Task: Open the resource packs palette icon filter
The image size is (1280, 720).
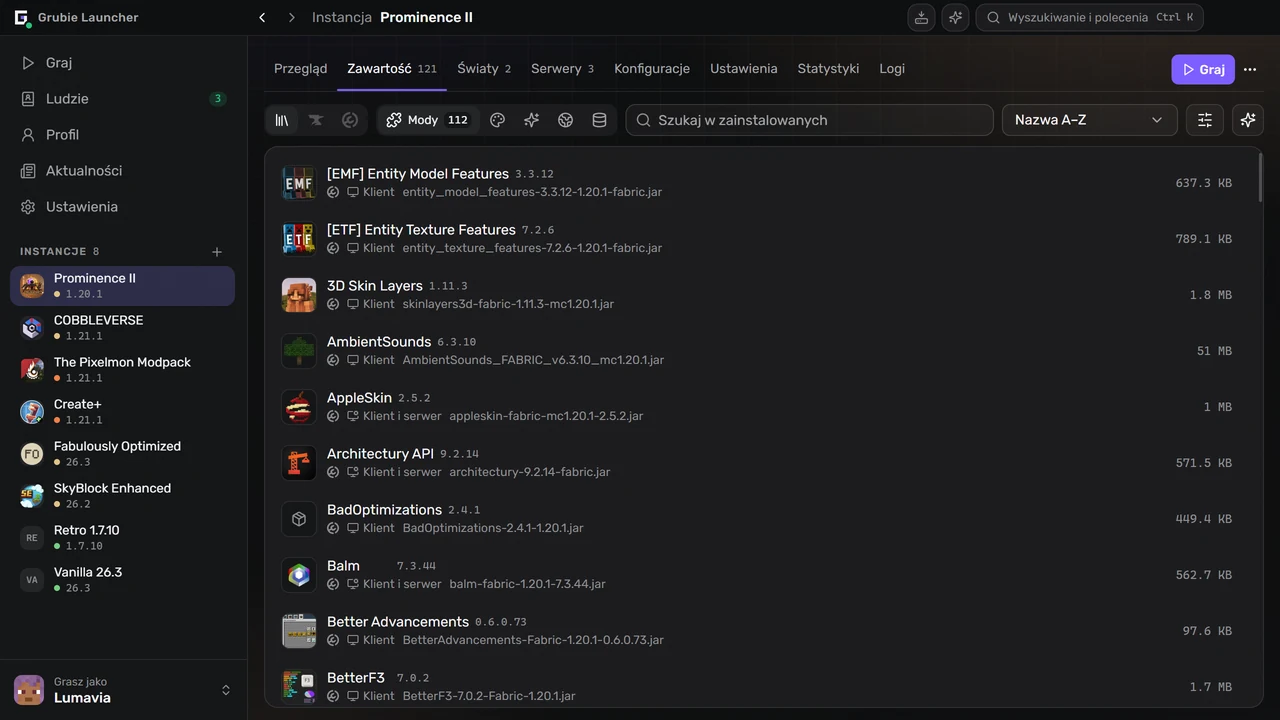Action: point(498,120)
